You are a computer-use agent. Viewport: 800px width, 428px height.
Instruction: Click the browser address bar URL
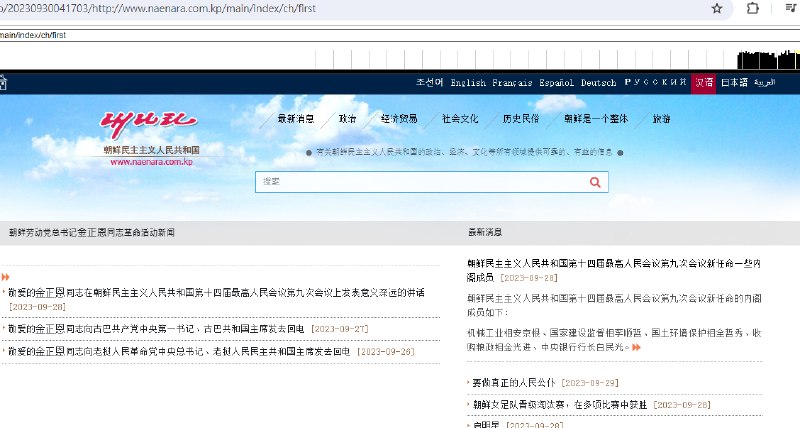158,9
